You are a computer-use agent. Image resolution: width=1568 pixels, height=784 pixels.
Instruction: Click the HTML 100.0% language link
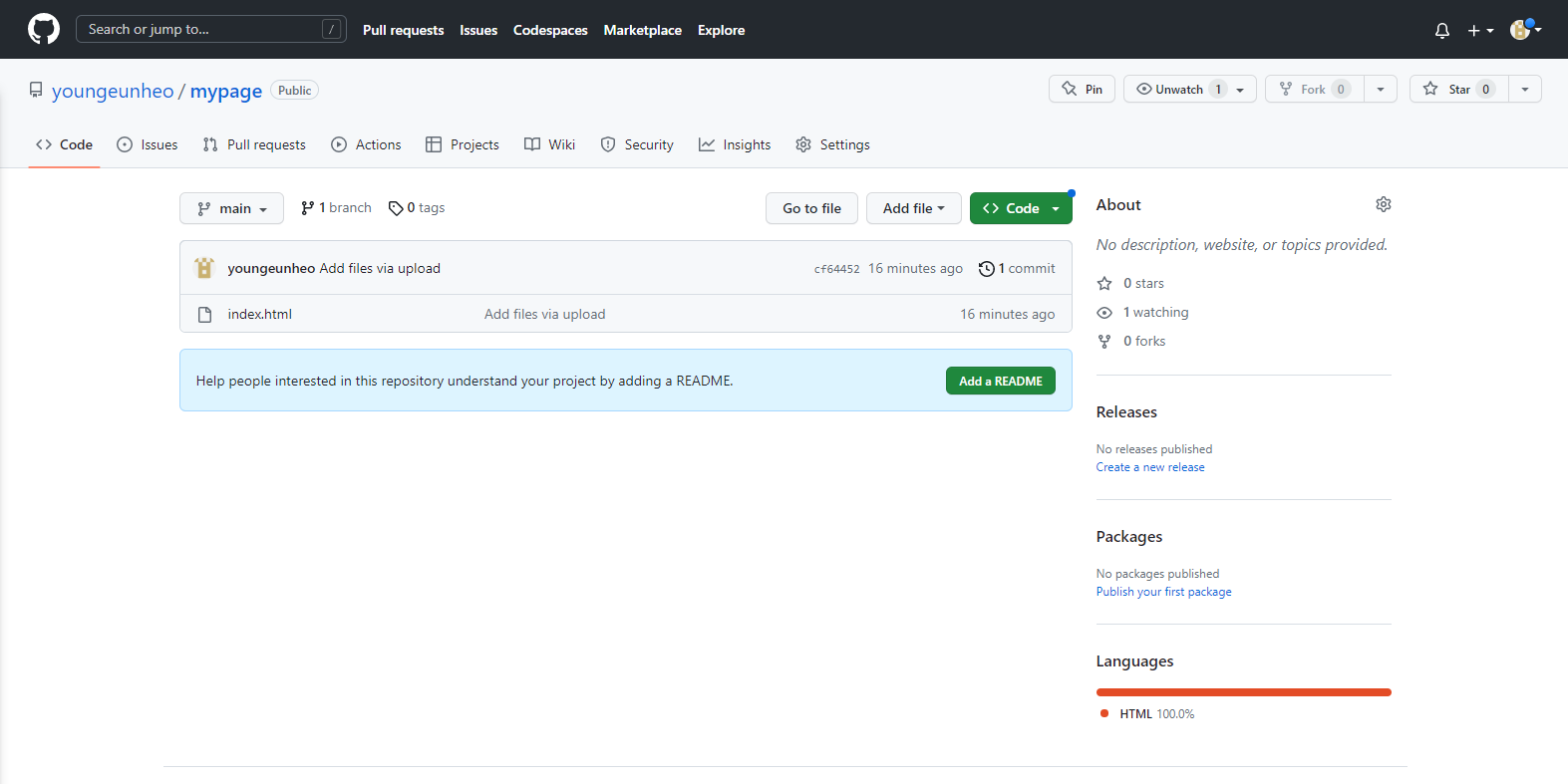click(x=1147, y=713)
